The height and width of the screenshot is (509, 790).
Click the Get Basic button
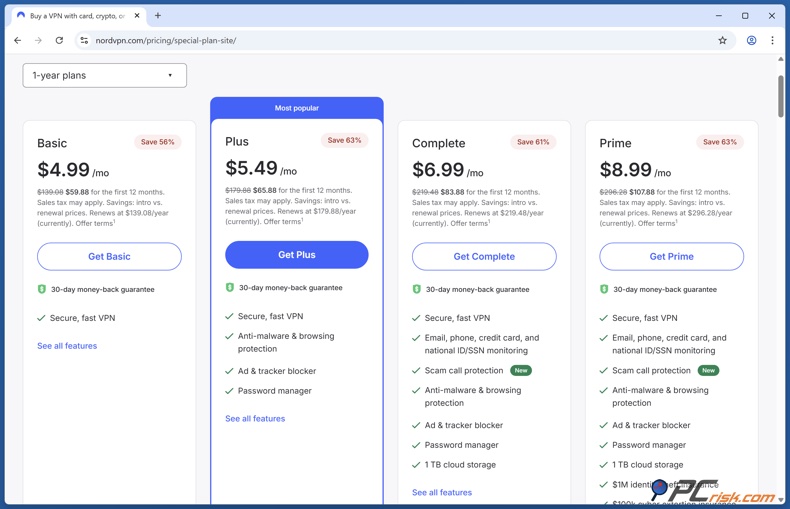click(109, 257)
